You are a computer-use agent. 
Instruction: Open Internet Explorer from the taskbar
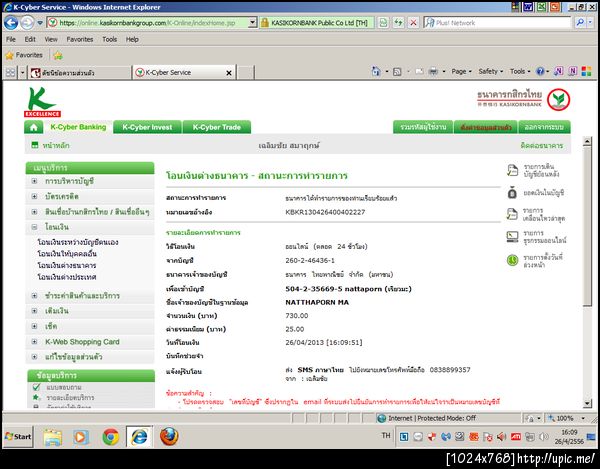(x=139, y=436)
